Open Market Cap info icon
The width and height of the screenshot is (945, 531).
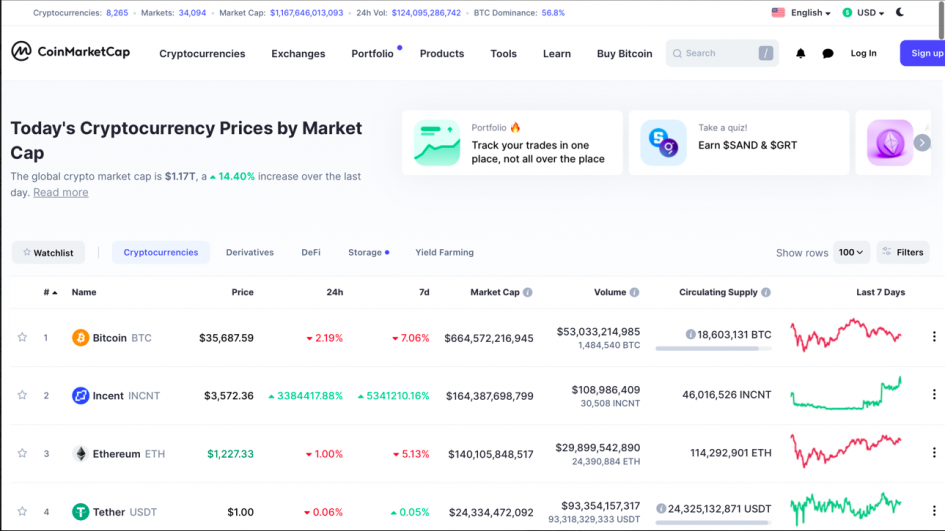click(528, 292)
